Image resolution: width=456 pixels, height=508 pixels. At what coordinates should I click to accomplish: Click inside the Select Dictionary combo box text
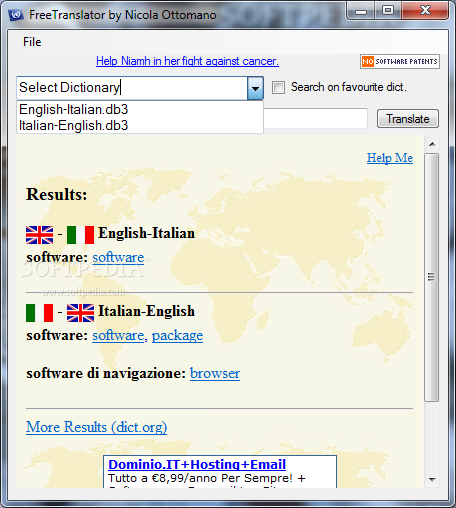[132, 88]
